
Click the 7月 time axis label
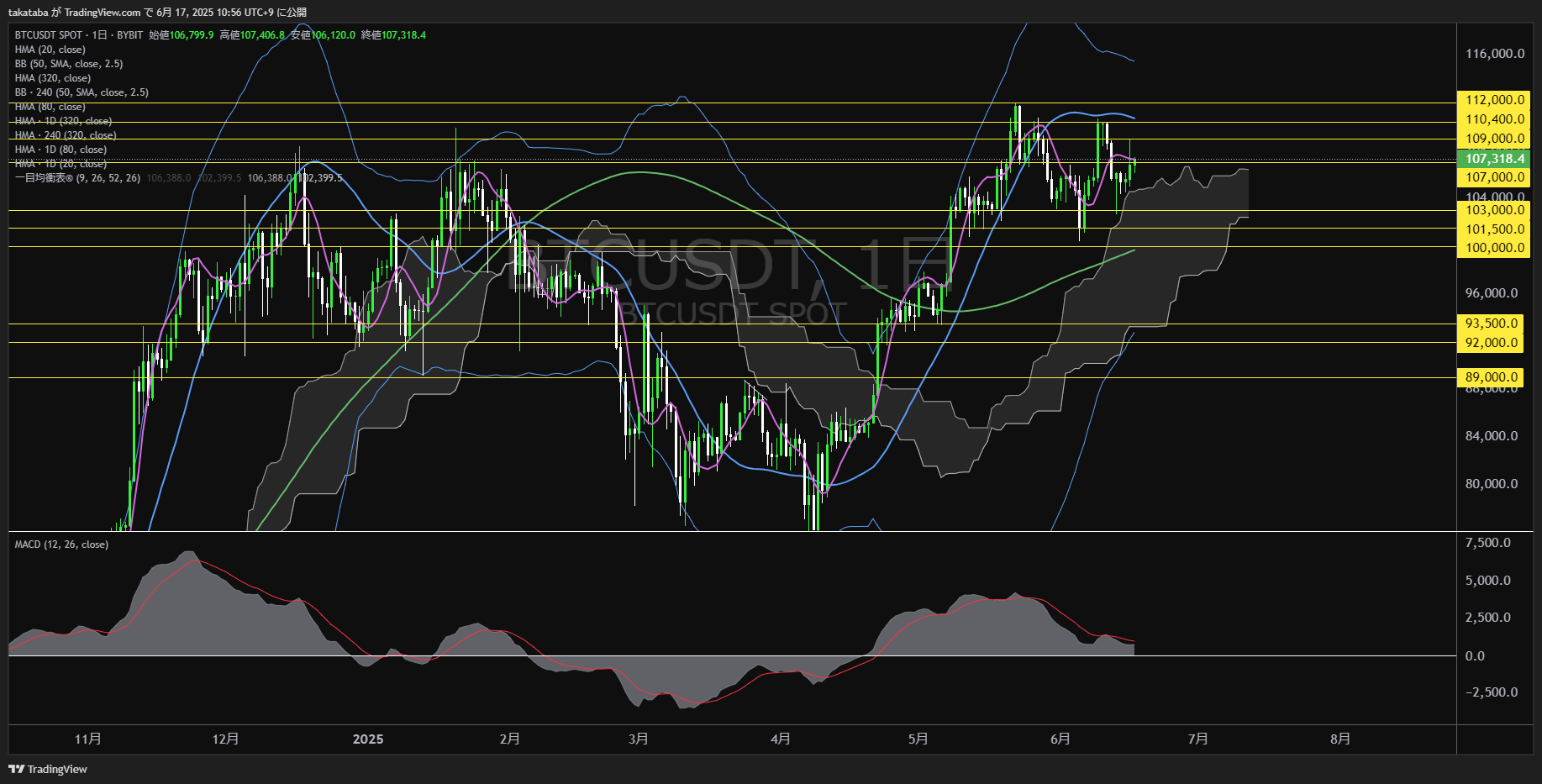(1198, 739)
